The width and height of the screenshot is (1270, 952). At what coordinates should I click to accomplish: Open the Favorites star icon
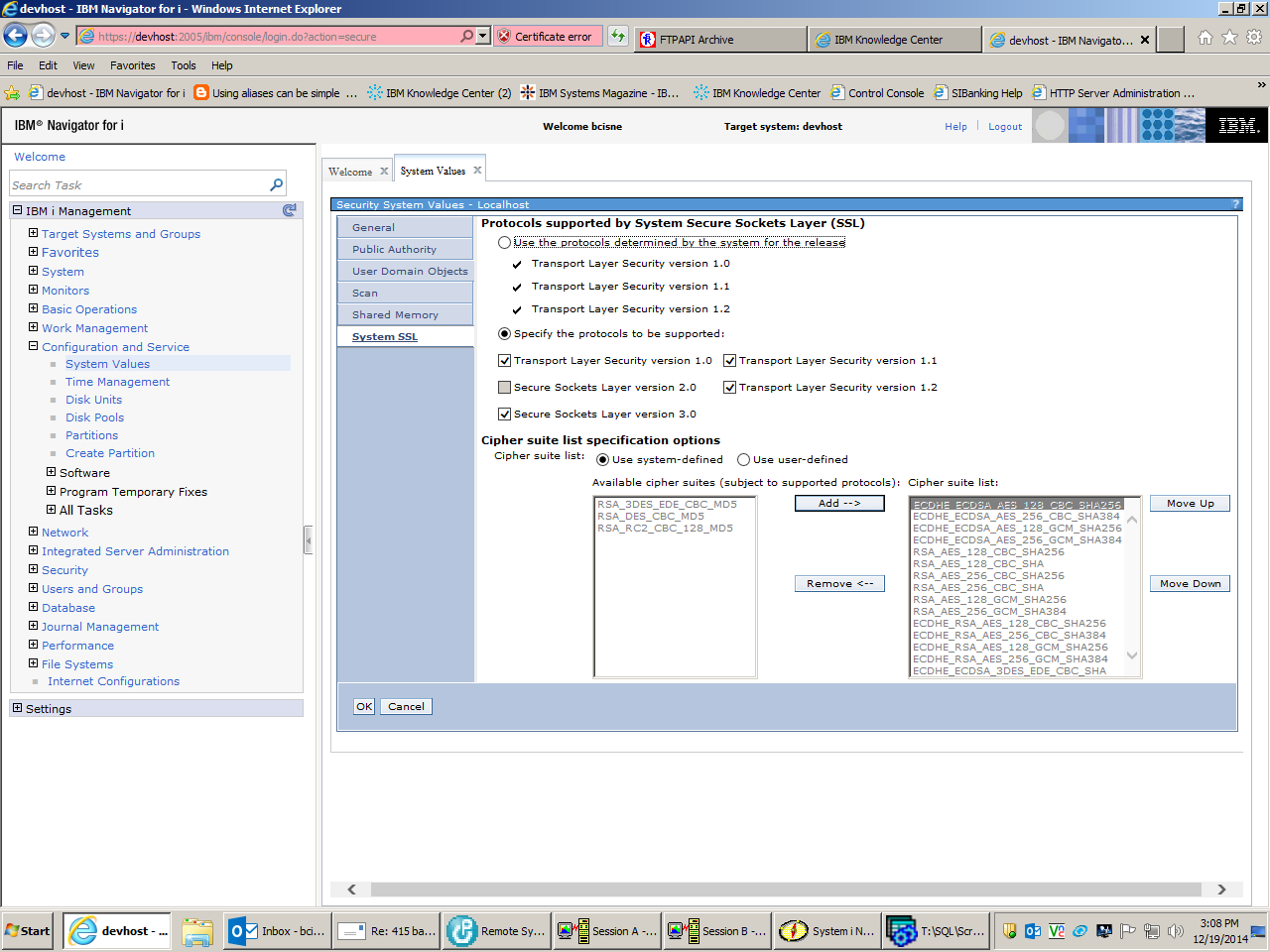1229,37
